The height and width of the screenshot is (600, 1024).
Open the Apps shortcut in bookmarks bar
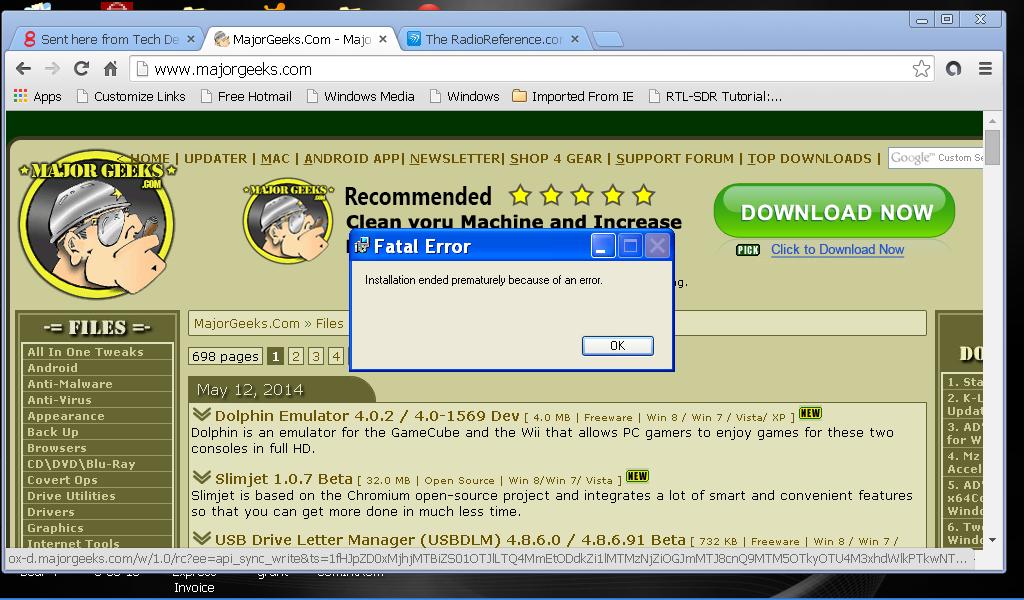pos(37,97)
